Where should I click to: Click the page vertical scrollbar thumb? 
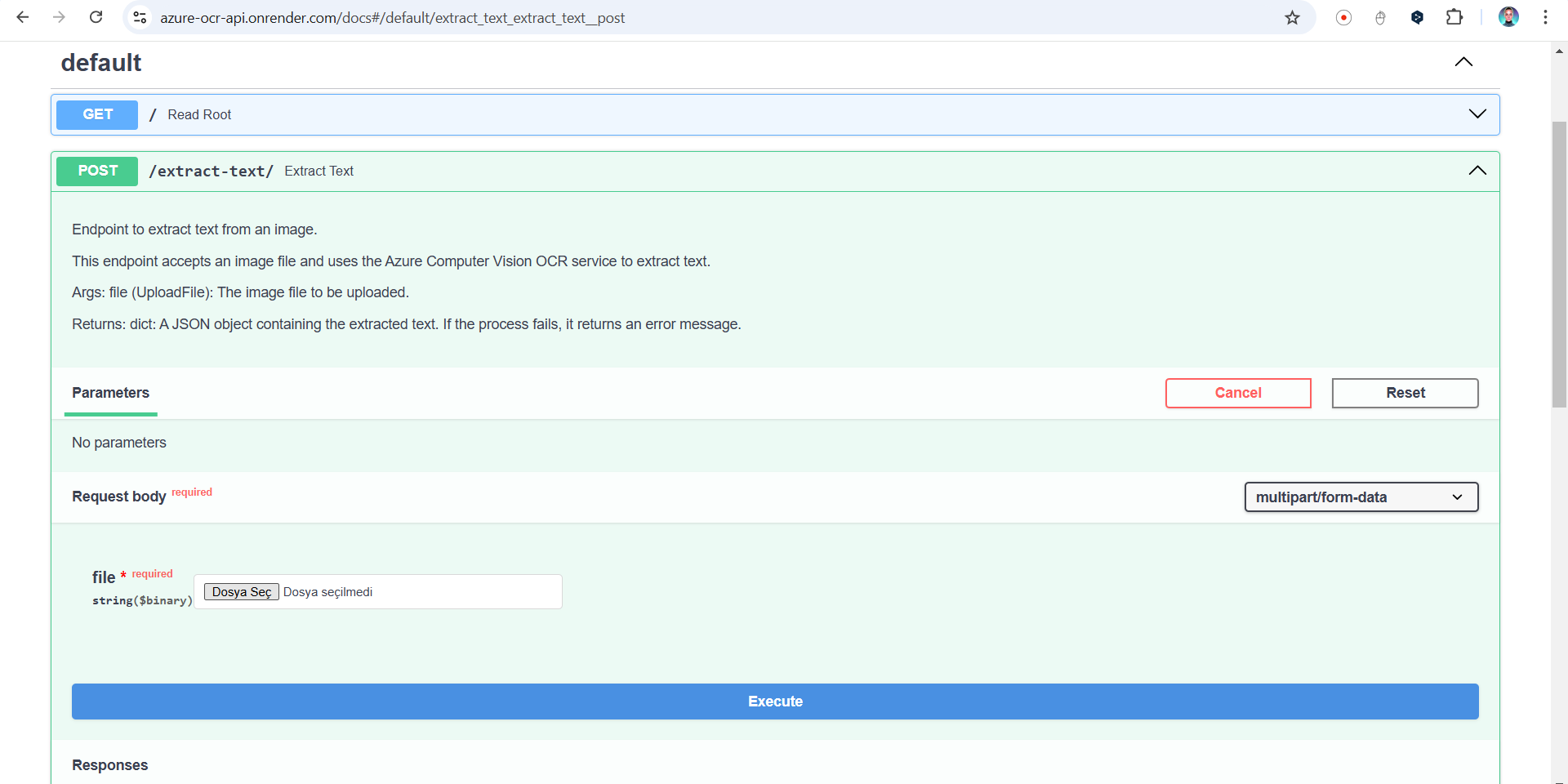tap(1559, 261)
